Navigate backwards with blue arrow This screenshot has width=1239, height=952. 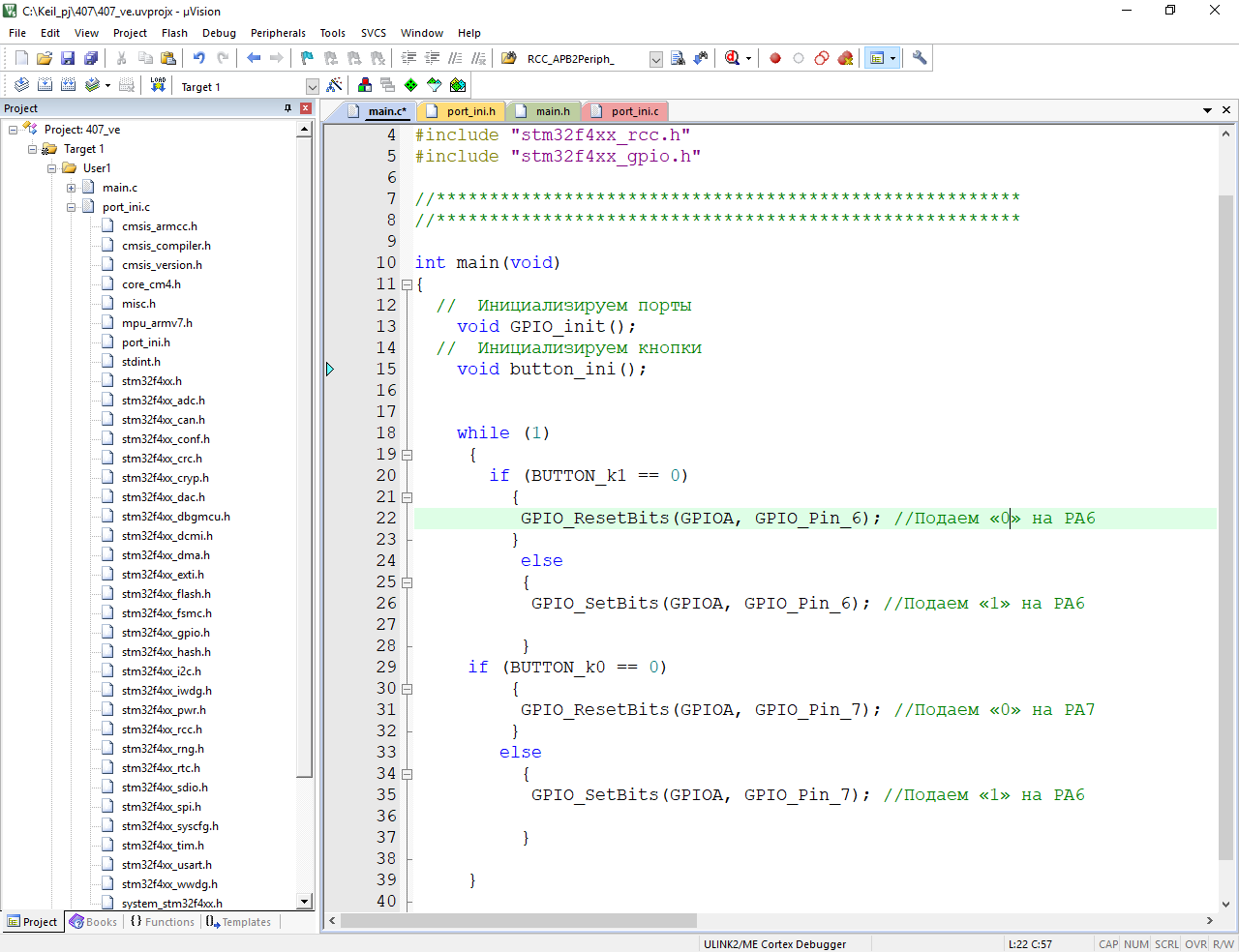(254, 58)
